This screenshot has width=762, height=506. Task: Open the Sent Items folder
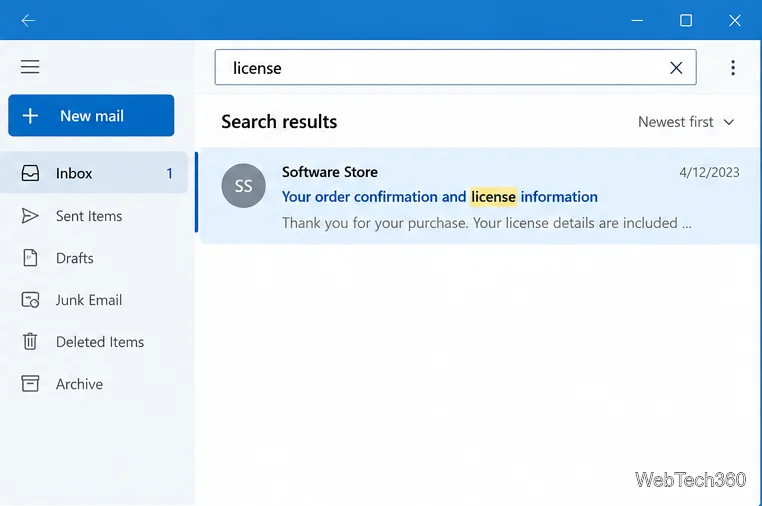(x=94, y=216)
